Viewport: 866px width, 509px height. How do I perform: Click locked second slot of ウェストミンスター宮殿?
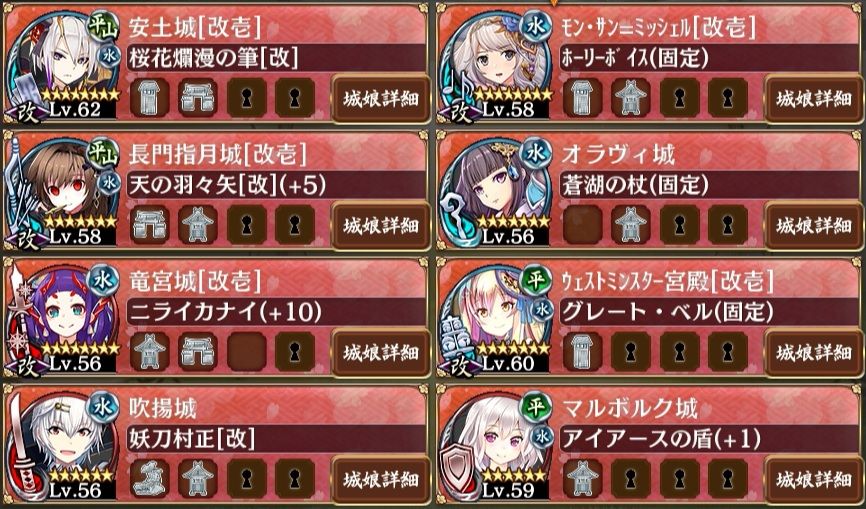point(630,352)
